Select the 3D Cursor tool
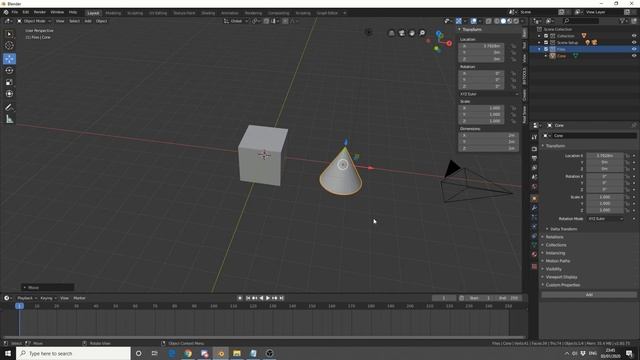This screenshot has height=360, width=640. pos(9,46)
